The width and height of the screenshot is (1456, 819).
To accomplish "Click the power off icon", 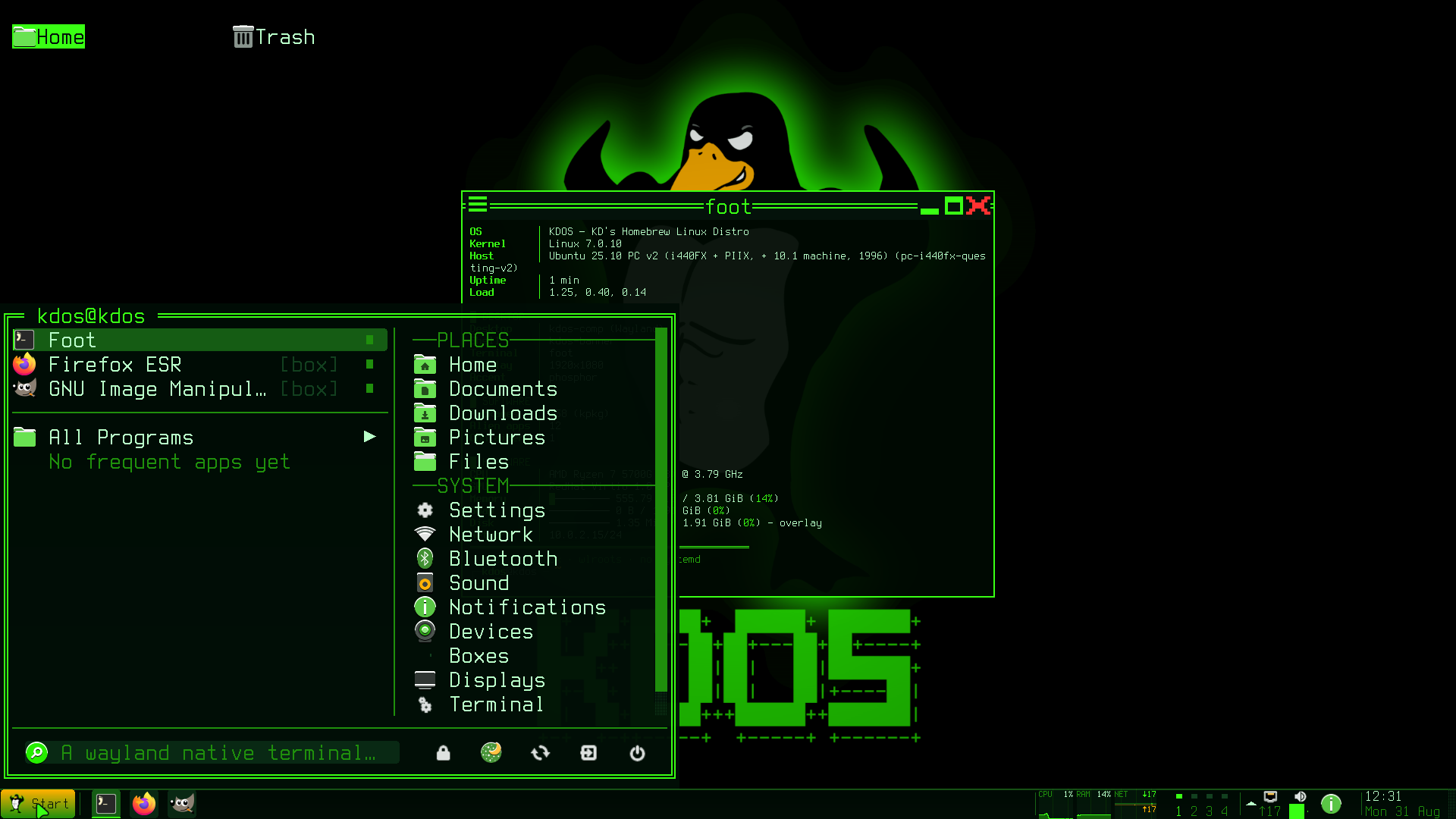I will click(x=637, y=752).
